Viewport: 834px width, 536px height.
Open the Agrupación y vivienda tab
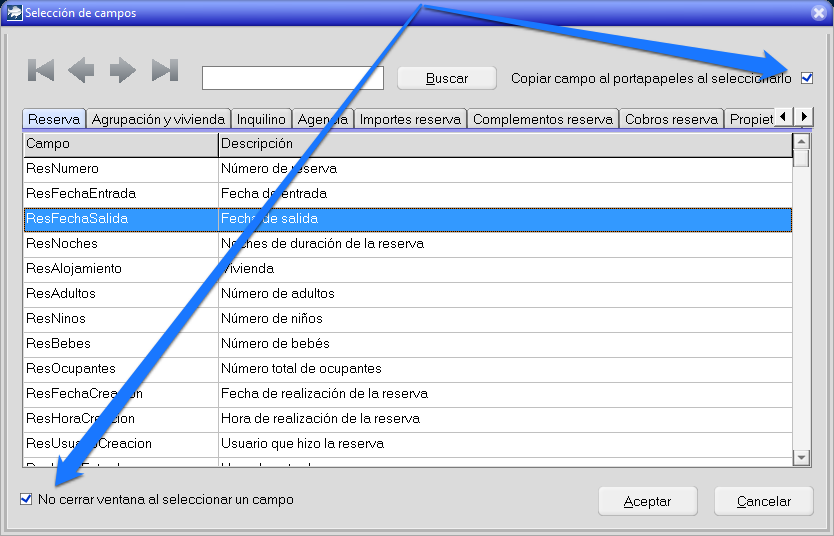click(x=158, y=119)
